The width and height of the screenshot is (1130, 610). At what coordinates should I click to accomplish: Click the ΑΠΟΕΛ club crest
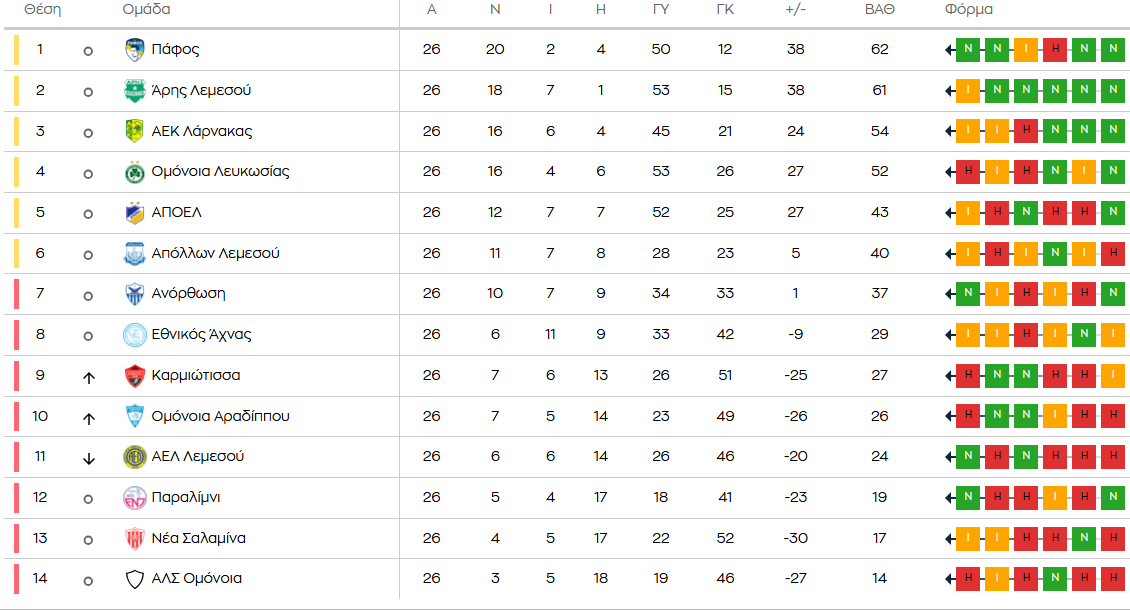pos(134,213)
